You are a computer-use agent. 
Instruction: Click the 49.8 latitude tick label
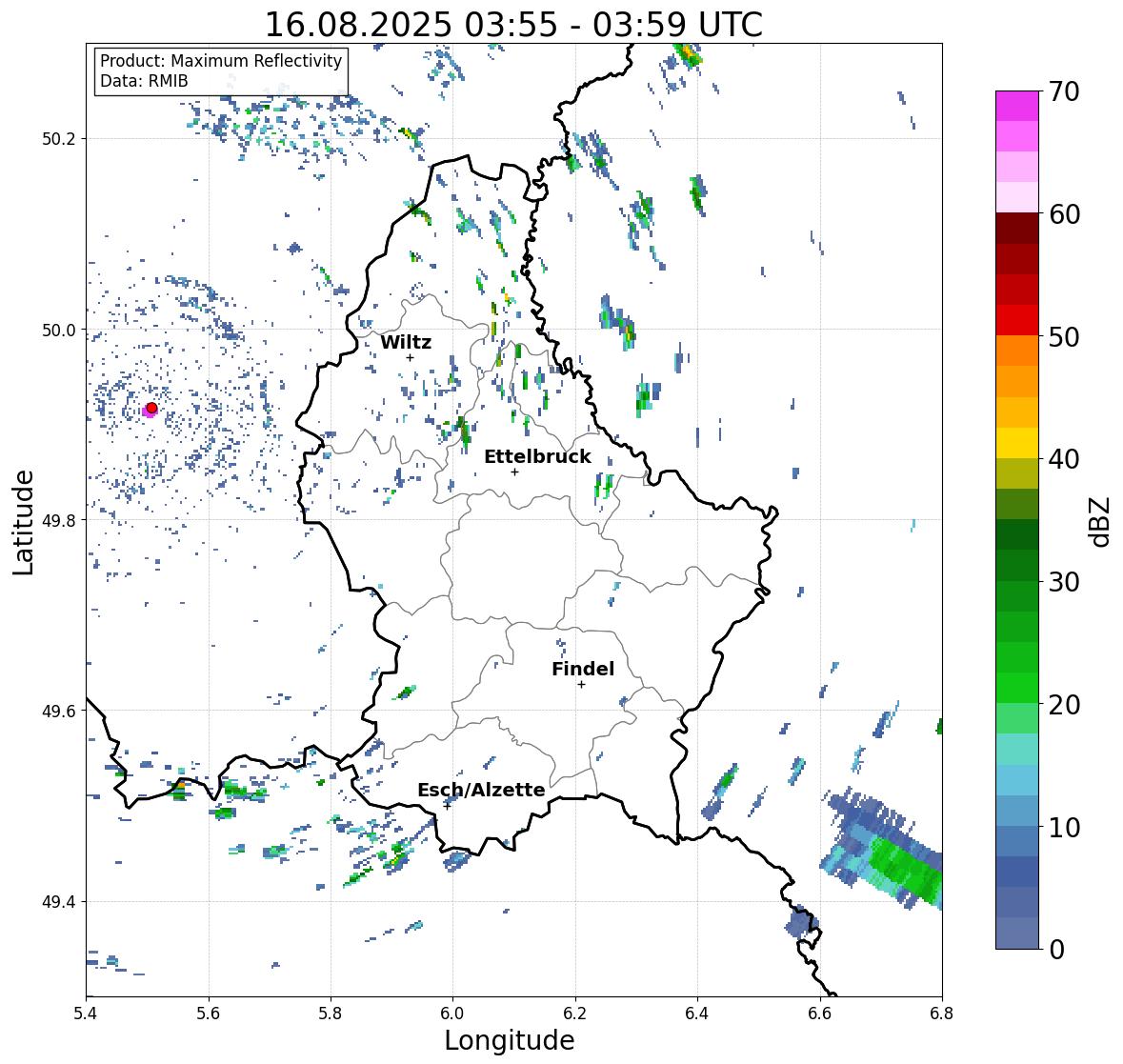coord(59,520)
